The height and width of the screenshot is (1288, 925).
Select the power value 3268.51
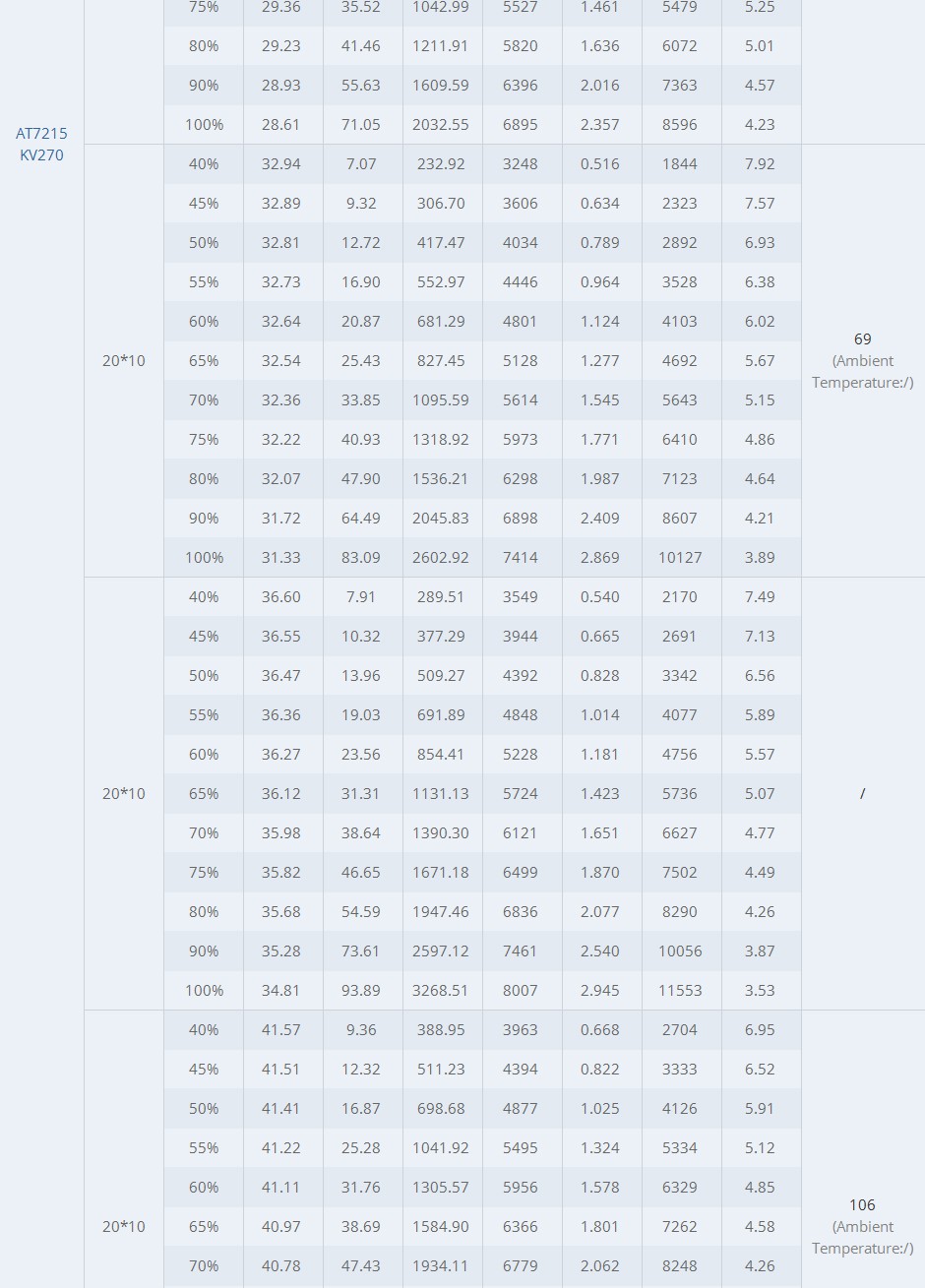coord(441,990)
